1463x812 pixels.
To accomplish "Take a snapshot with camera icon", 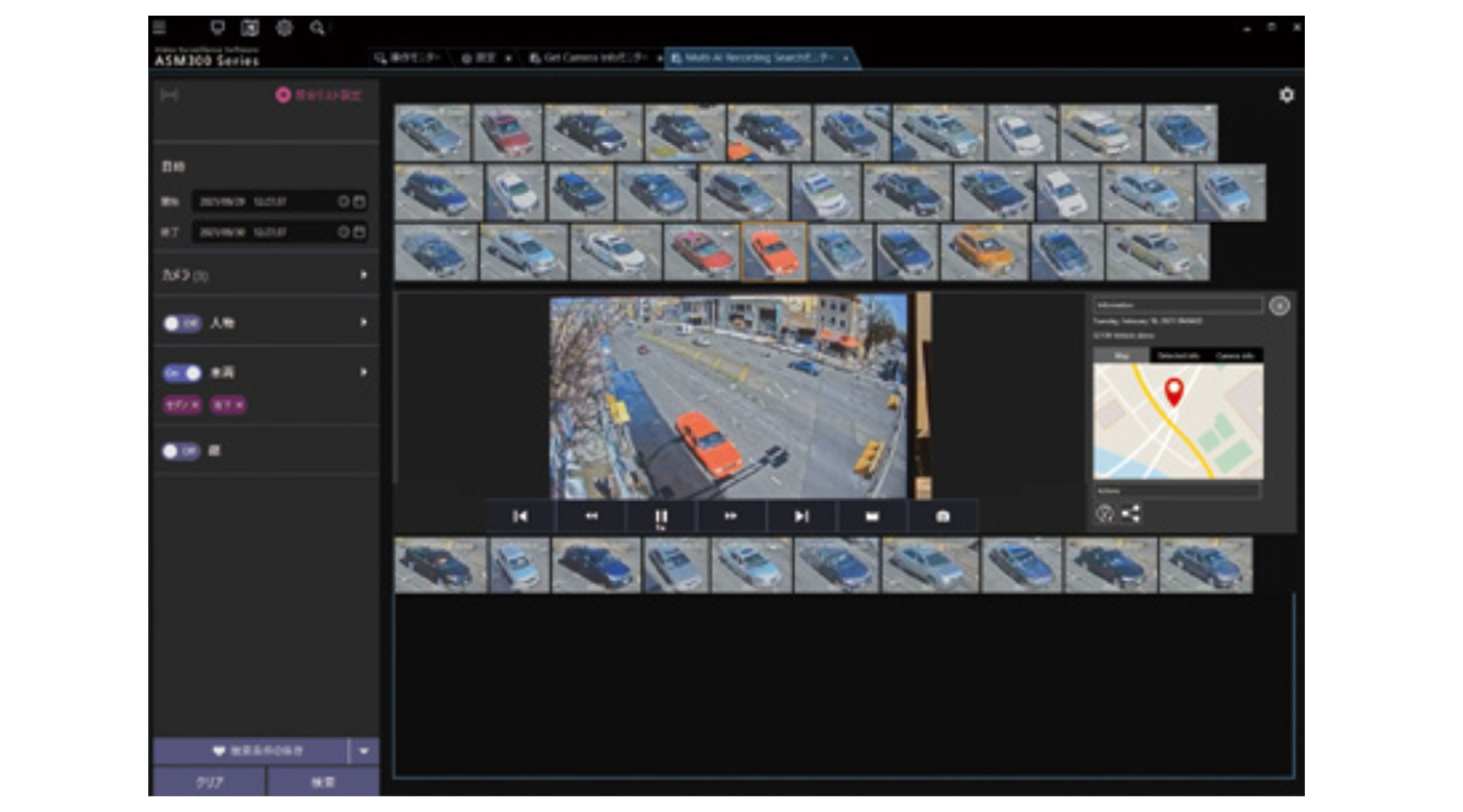I will (x=942, y=516).
